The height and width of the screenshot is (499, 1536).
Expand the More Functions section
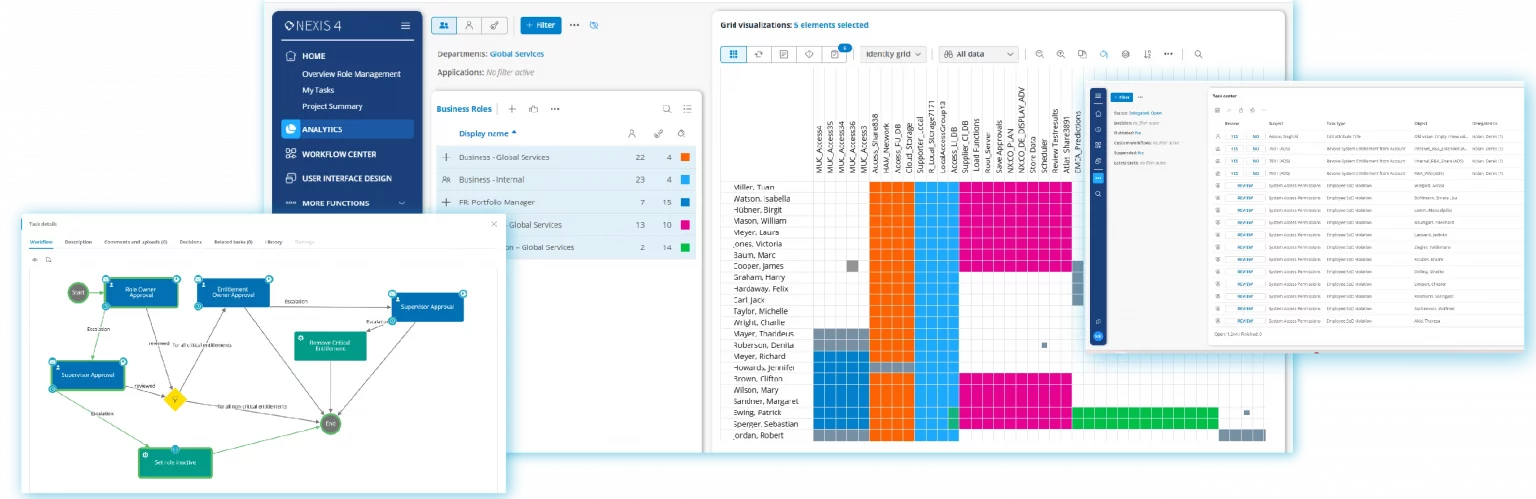click(346, 203)
